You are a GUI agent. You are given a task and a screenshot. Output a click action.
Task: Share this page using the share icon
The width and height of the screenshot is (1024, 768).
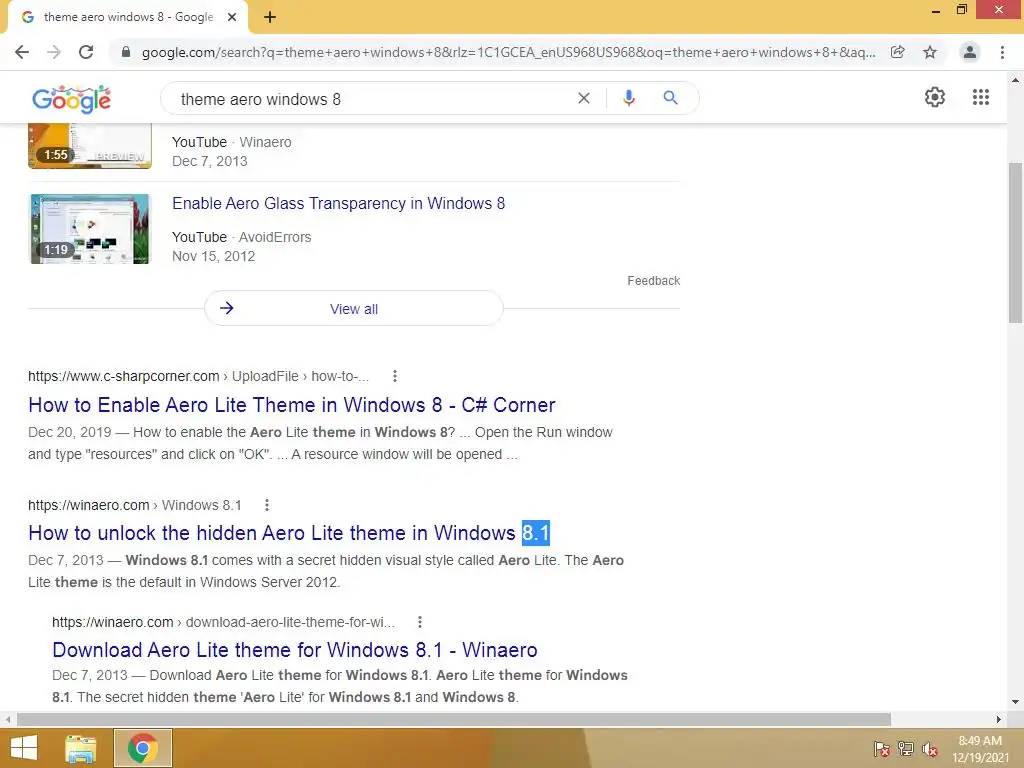pyautogui.click(x=898, y=52)
